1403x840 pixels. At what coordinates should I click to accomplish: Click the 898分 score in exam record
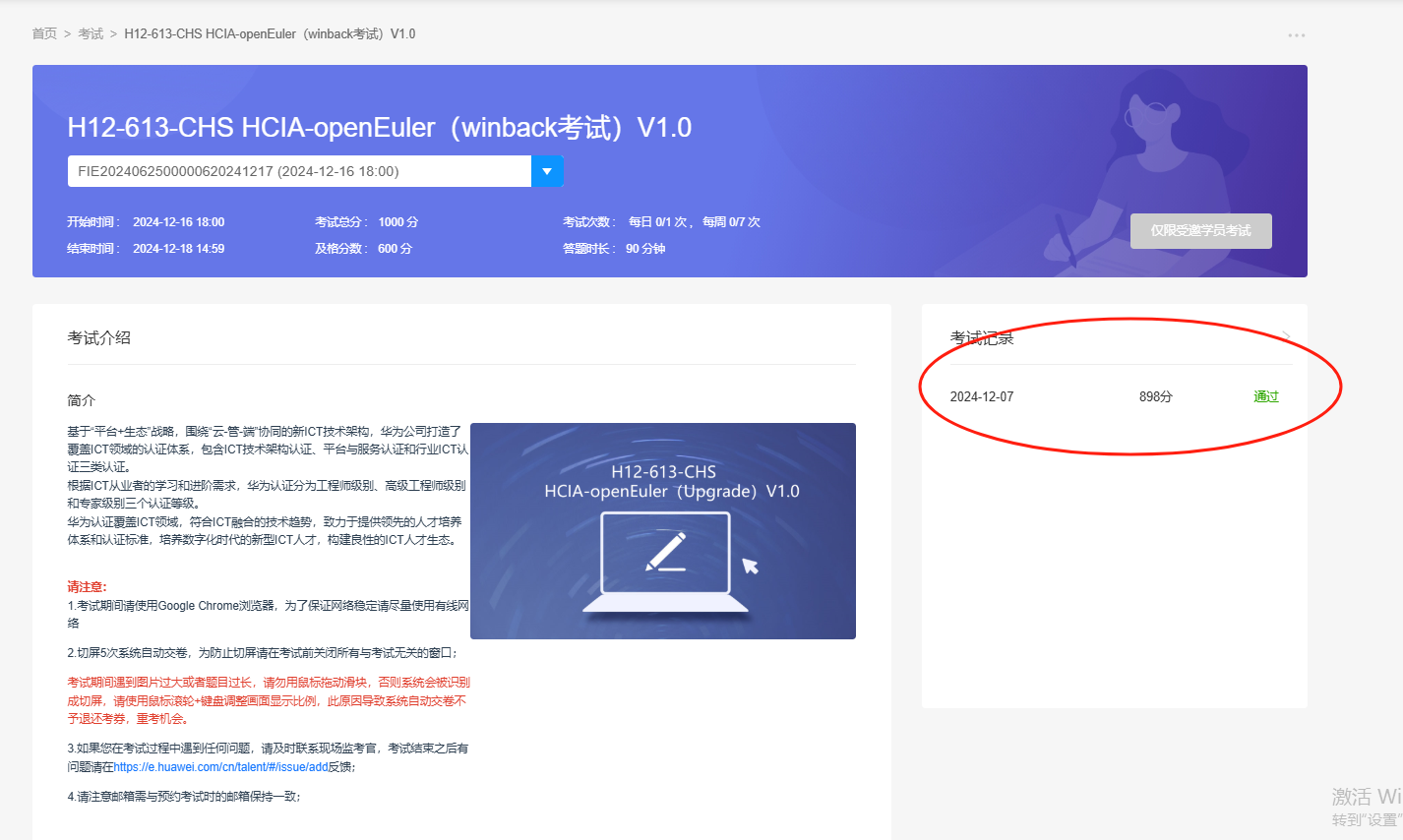[x=1155, y=397]
